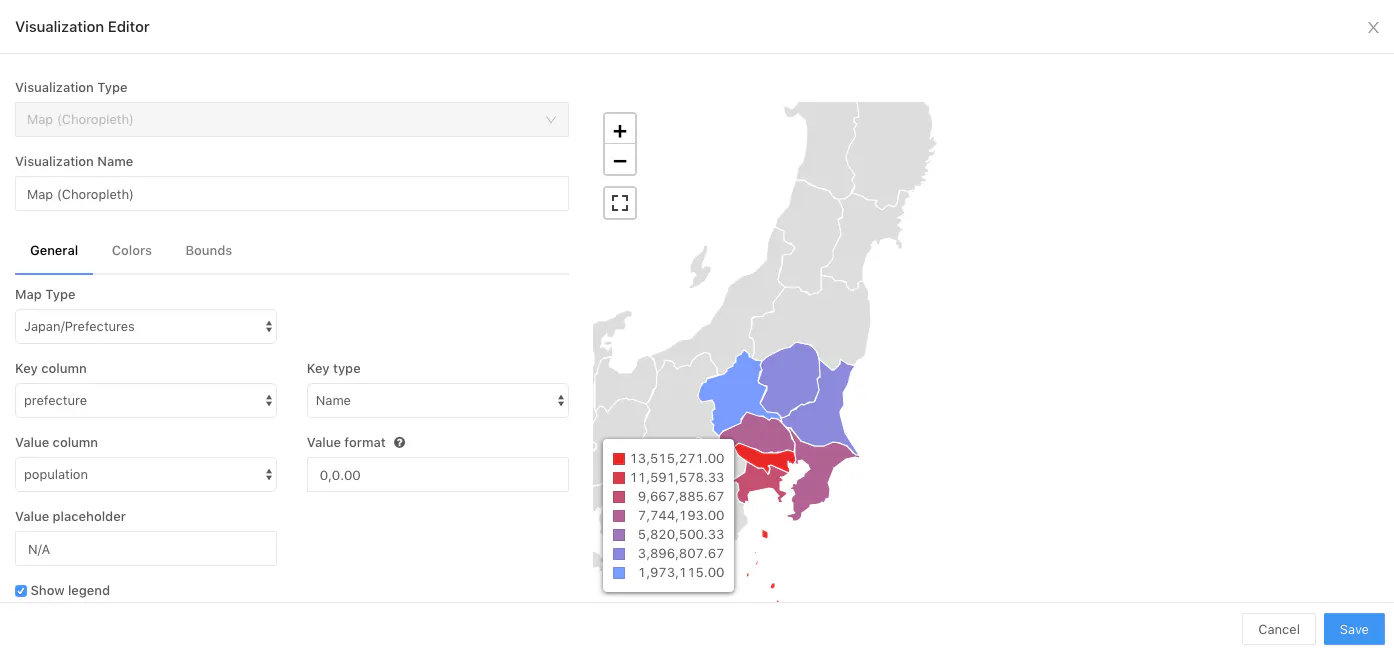Image resolution: width=1394 pixels, height=653 pixels.
Task: Zoom in on the map
Action: 620,128
